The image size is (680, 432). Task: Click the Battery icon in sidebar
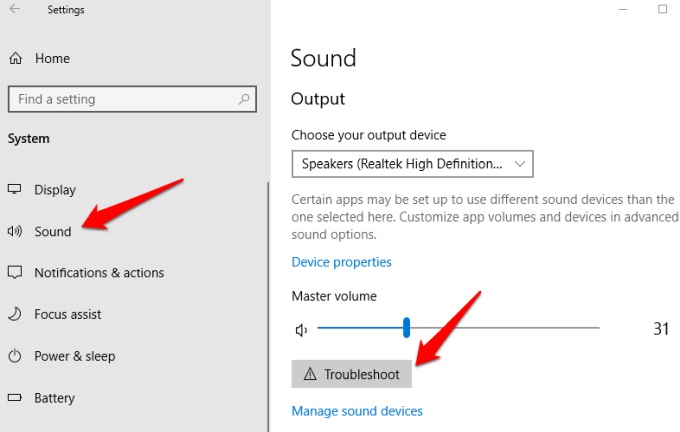tap(15, 398)
